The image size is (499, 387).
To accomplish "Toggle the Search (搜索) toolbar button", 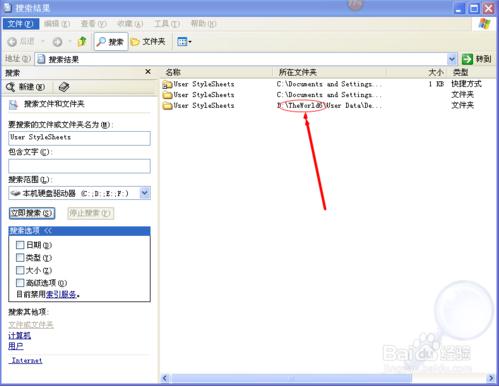I will [x=111, y=42].
